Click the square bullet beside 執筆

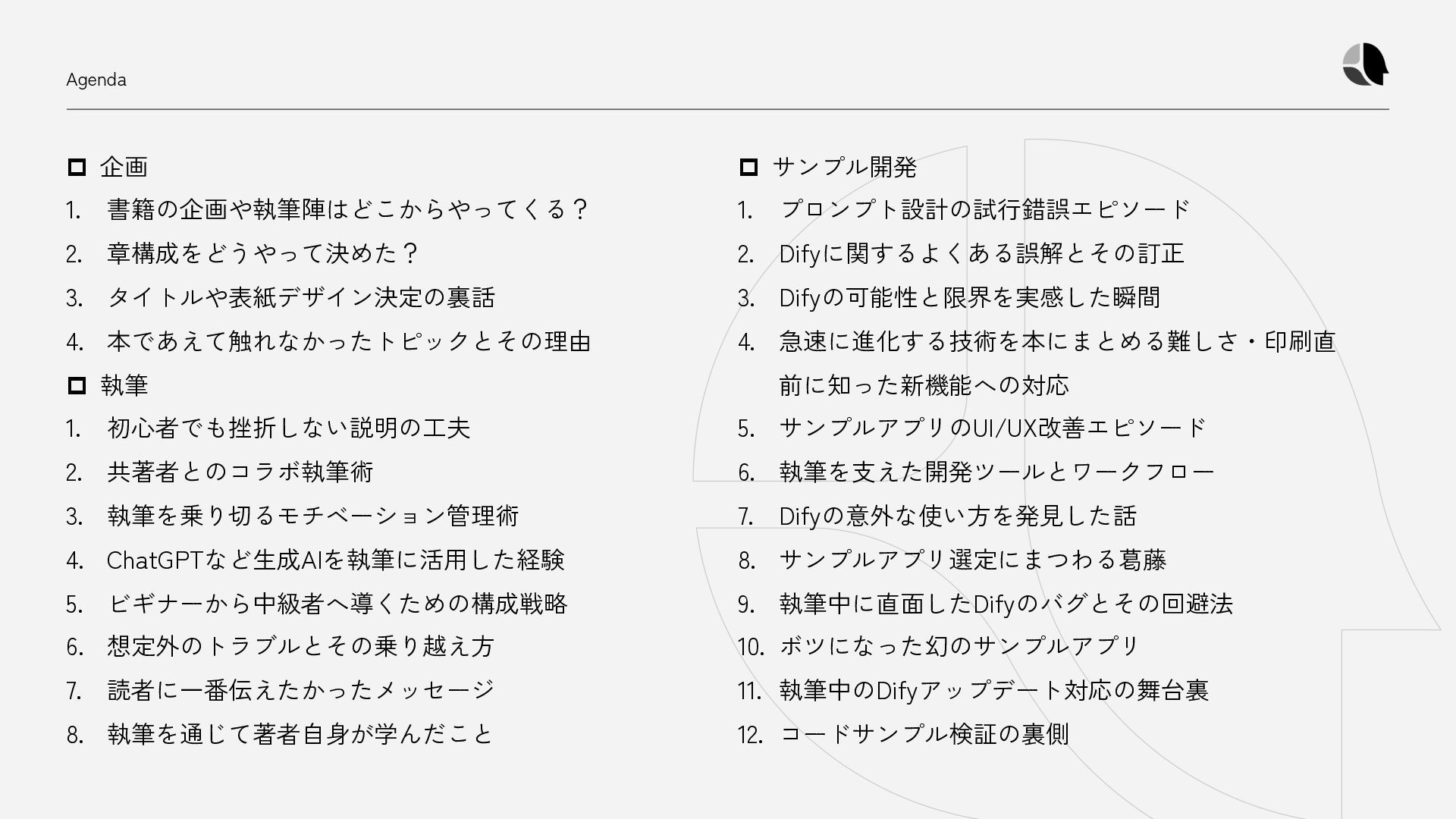[77, 385]
